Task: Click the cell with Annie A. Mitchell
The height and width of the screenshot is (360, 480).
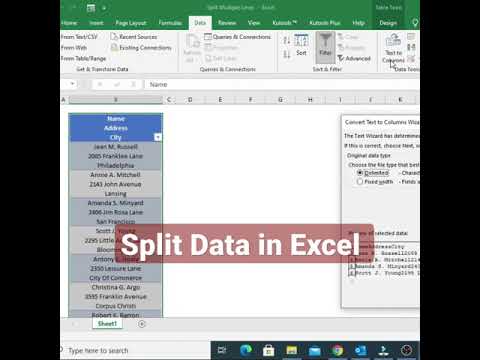Action: tap(115, 184)
